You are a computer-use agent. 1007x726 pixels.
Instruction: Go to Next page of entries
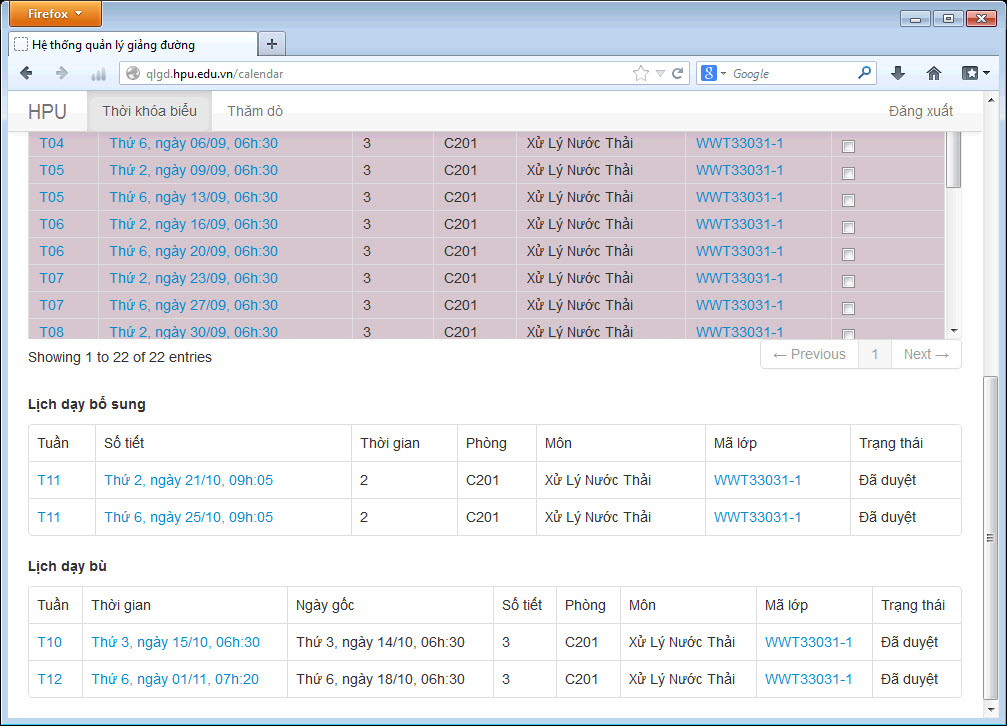pyautogui.click(x=925, y=354)
